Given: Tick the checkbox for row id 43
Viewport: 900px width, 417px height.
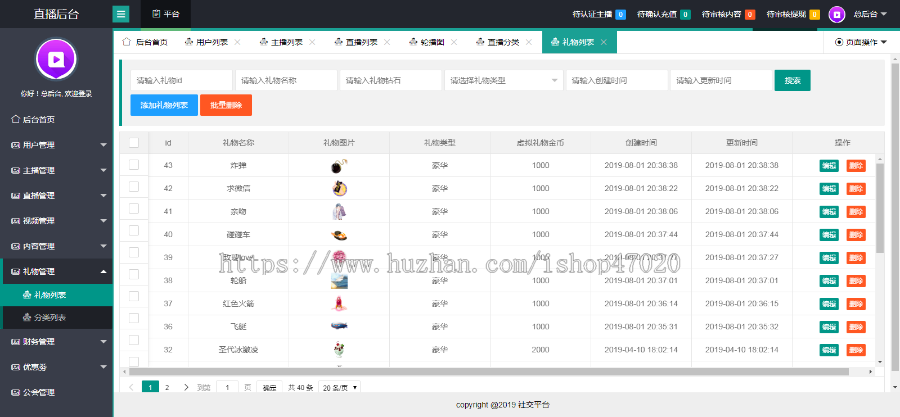Looking at the screenshot, I should (134, 165).
